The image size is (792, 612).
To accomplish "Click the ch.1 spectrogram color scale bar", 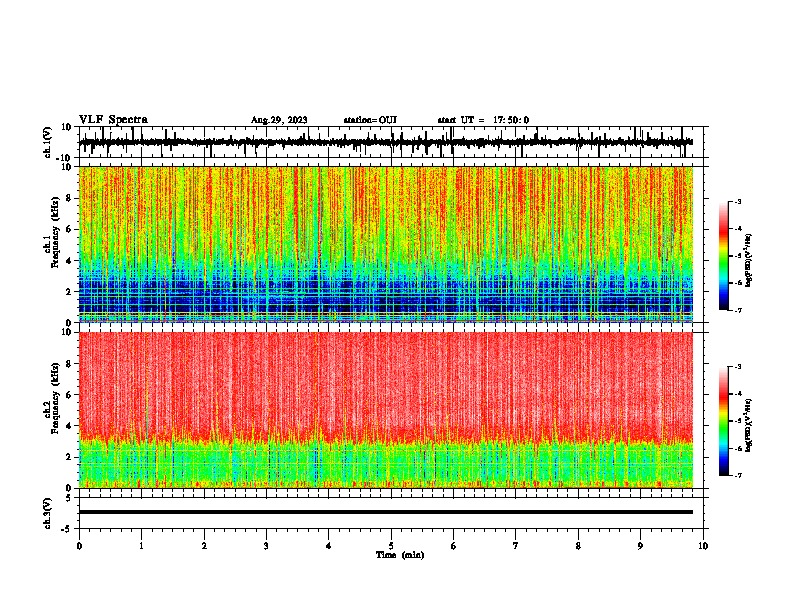I will 723,256.
